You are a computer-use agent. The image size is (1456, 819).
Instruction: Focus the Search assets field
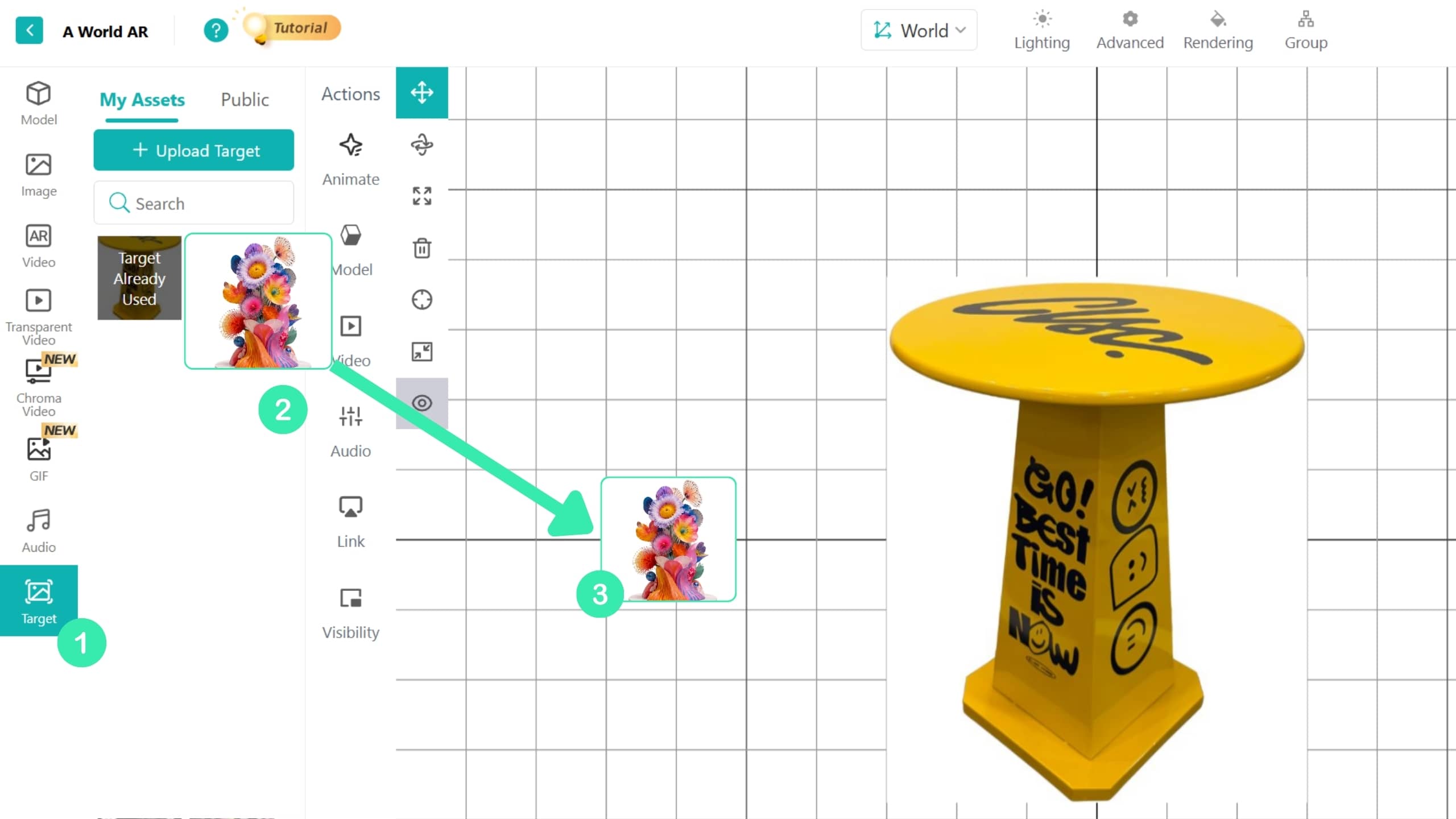194,203
